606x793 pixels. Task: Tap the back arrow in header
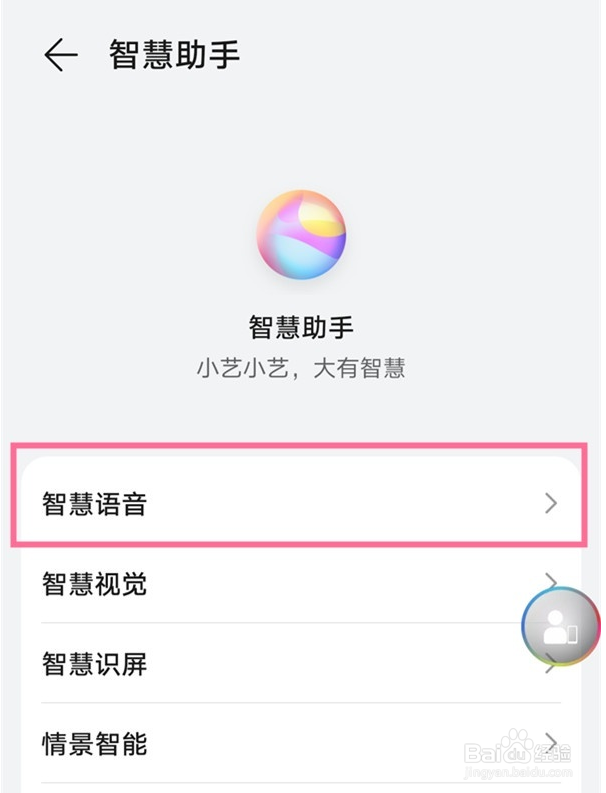point(61,55)
